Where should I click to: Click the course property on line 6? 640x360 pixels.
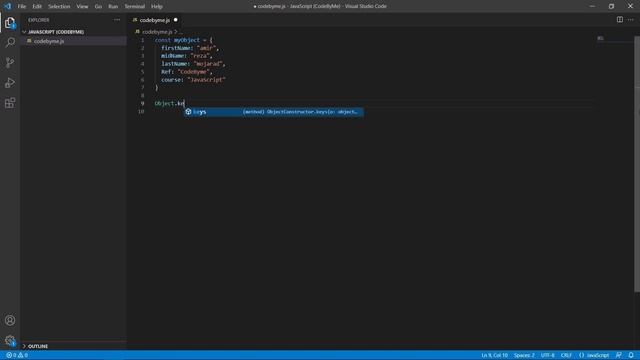click(171, 80)
